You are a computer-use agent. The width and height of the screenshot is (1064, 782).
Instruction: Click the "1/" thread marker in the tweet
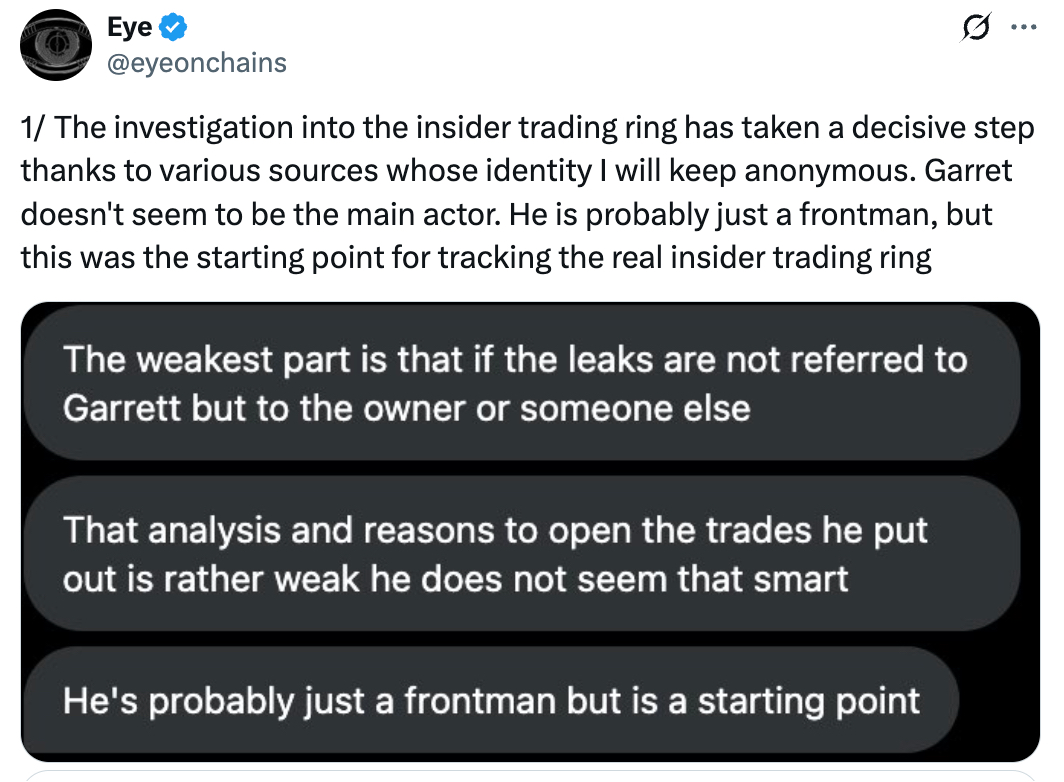34,129
